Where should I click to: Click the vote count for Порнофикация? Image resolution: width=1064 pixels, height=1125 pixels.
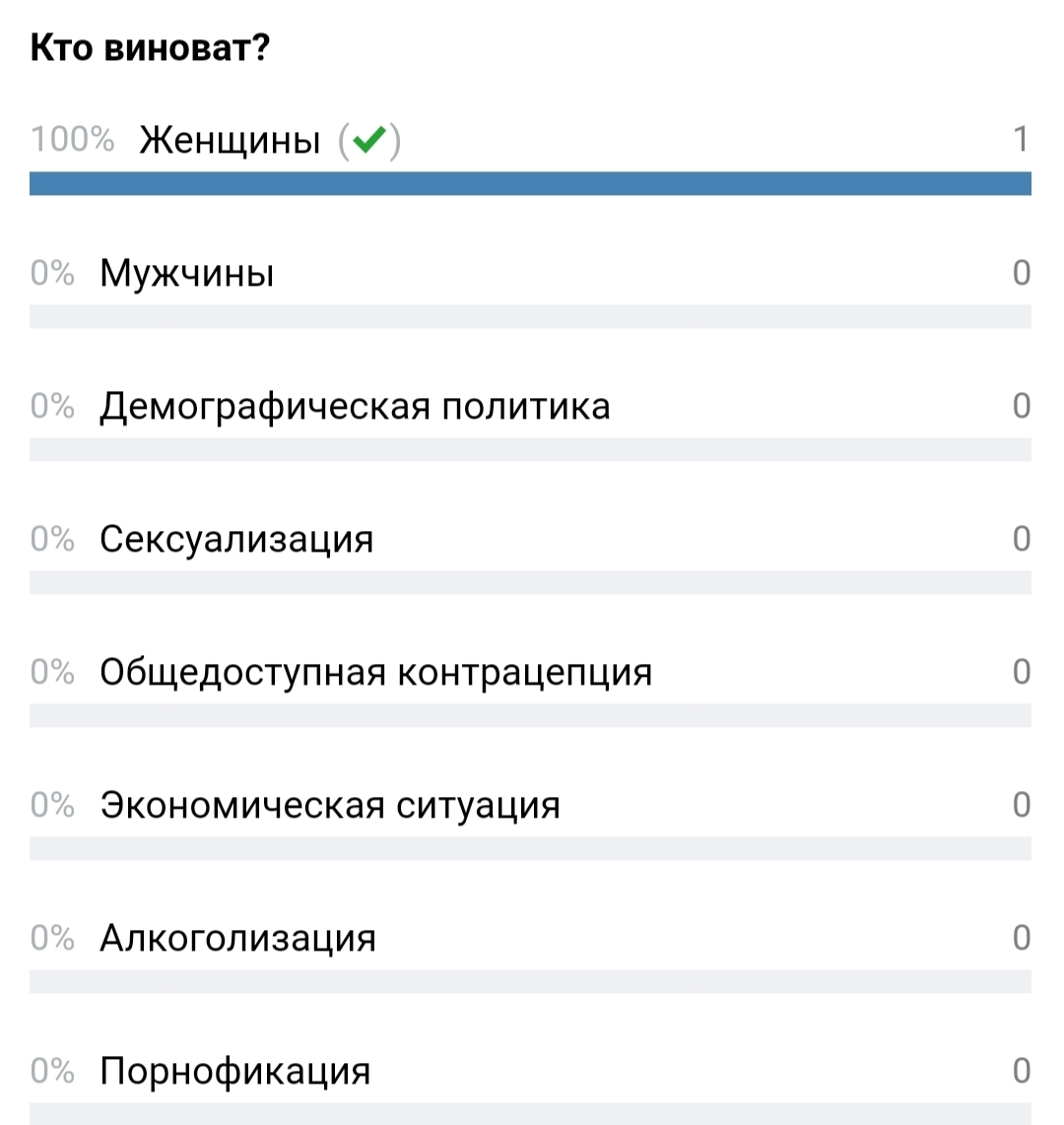(1022, 1071)
